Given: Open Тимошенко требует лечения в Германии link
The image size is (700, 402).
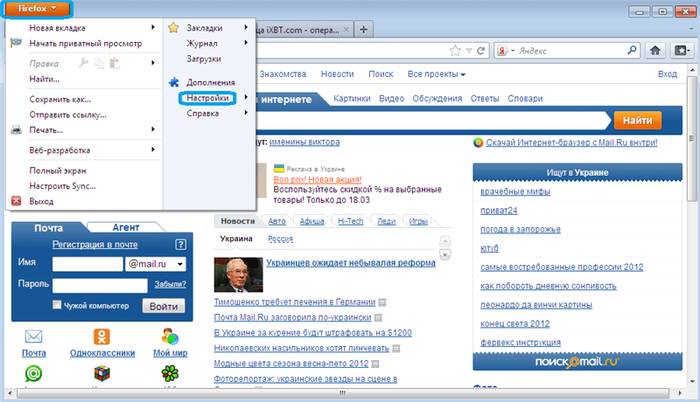Looking at the screenshot, I should click(295, 302).
